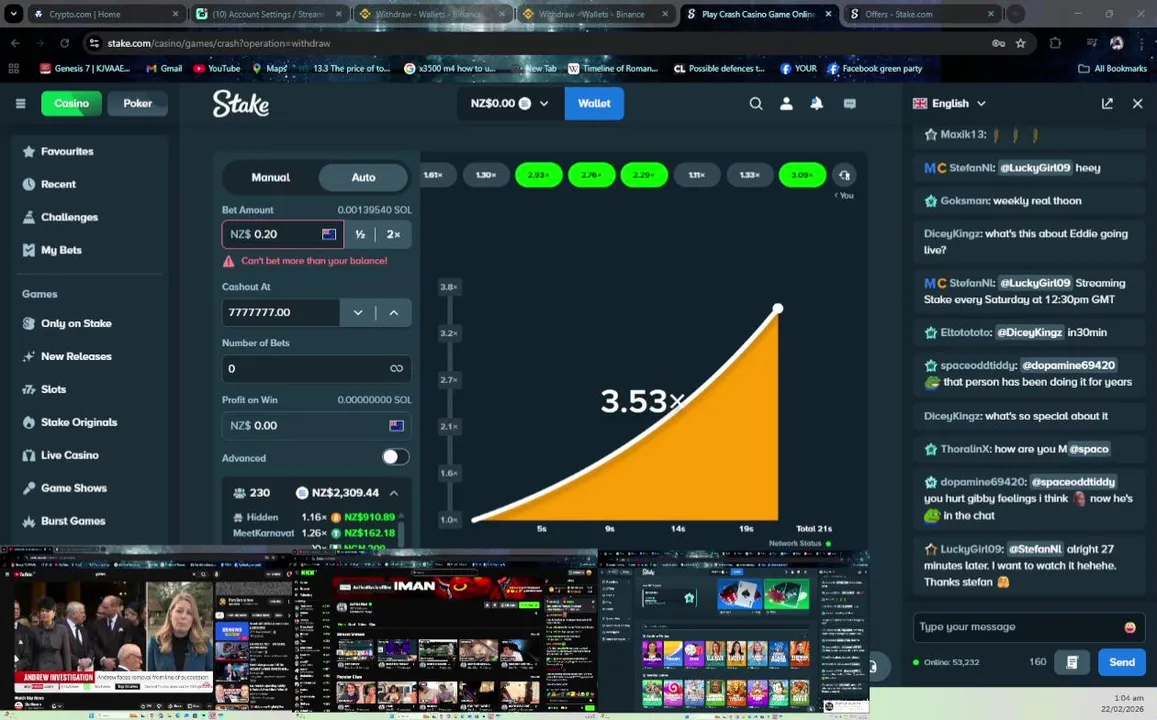
Task: Click the infinity icon in Number of Bets
Action: point(396,368)
